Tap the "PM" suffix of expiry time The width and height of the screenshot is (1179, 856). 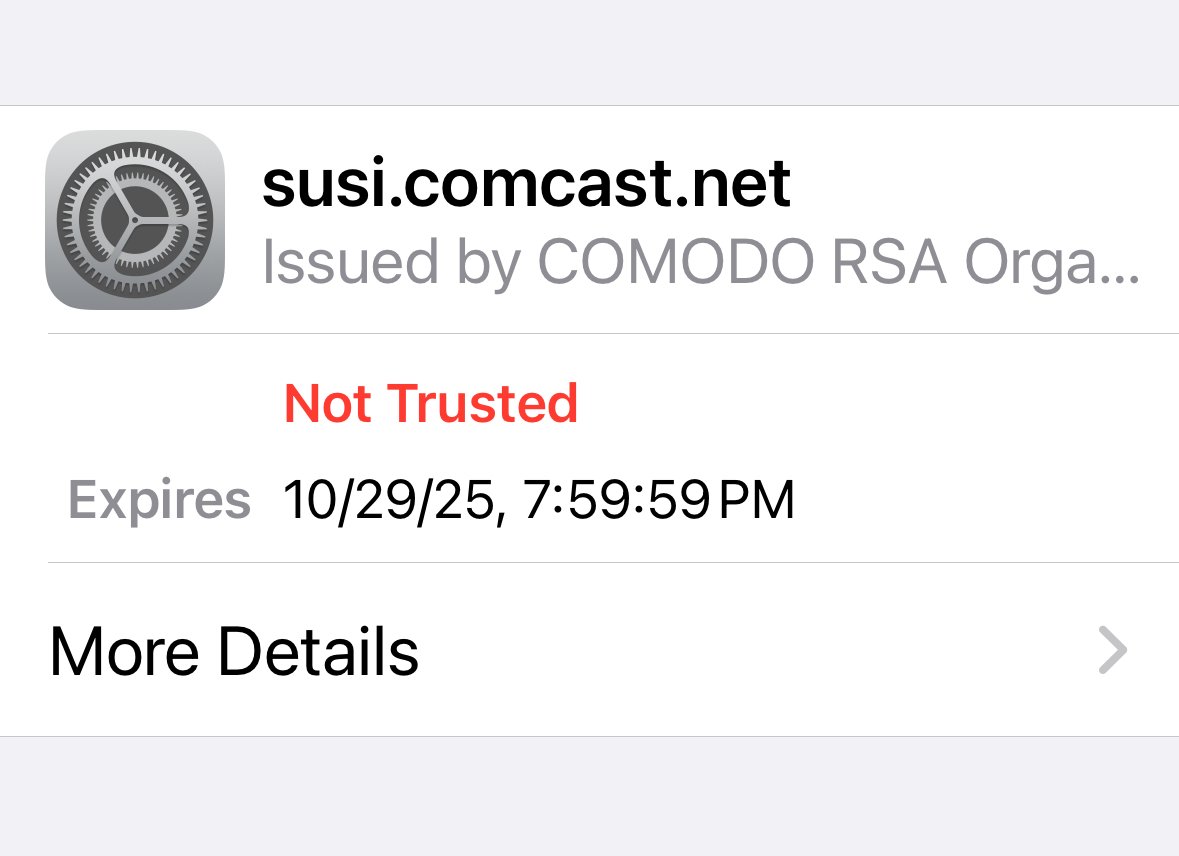tap(756, 500)
